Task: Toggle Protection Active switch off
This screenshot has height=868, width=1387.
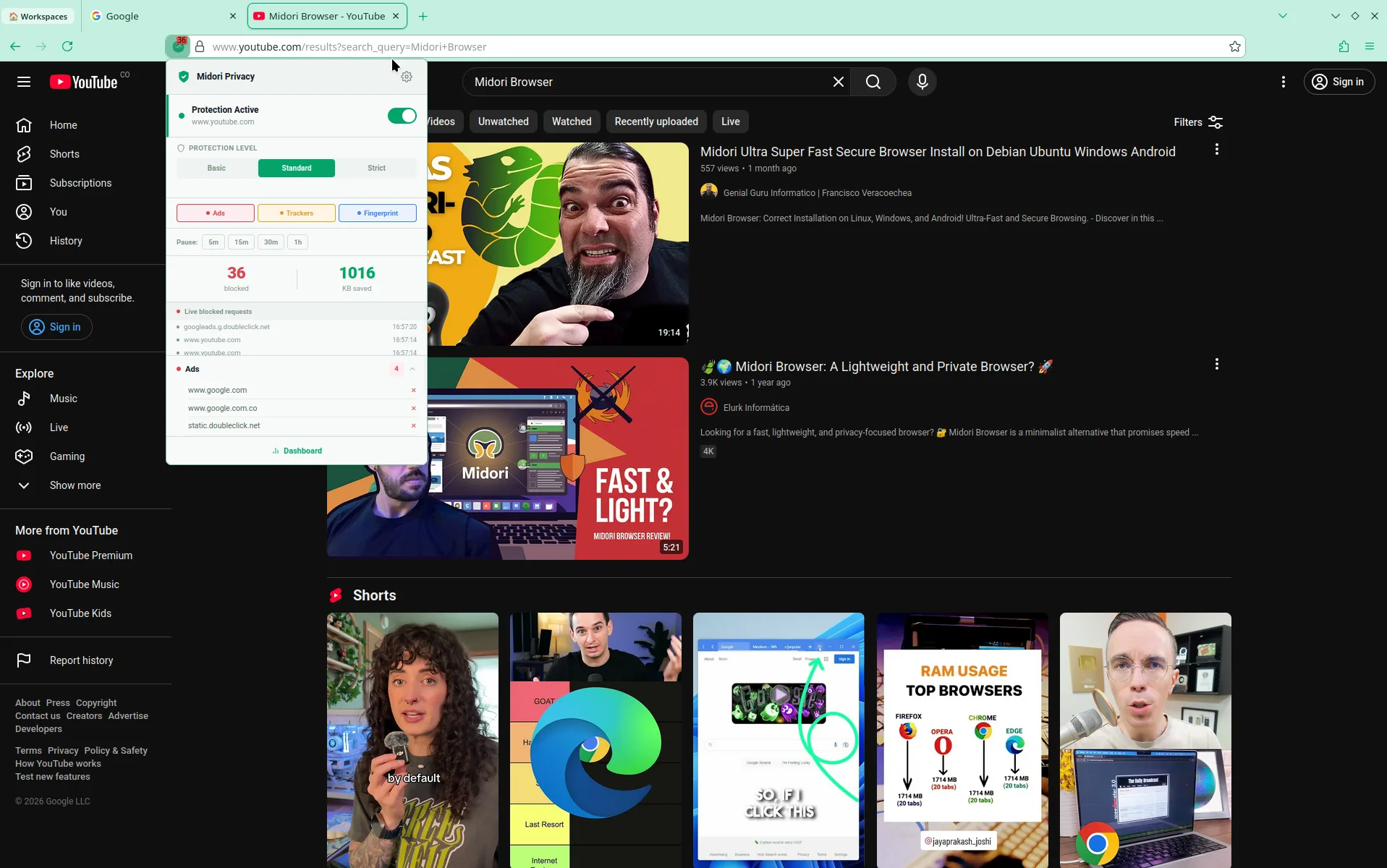Action: 402,116
